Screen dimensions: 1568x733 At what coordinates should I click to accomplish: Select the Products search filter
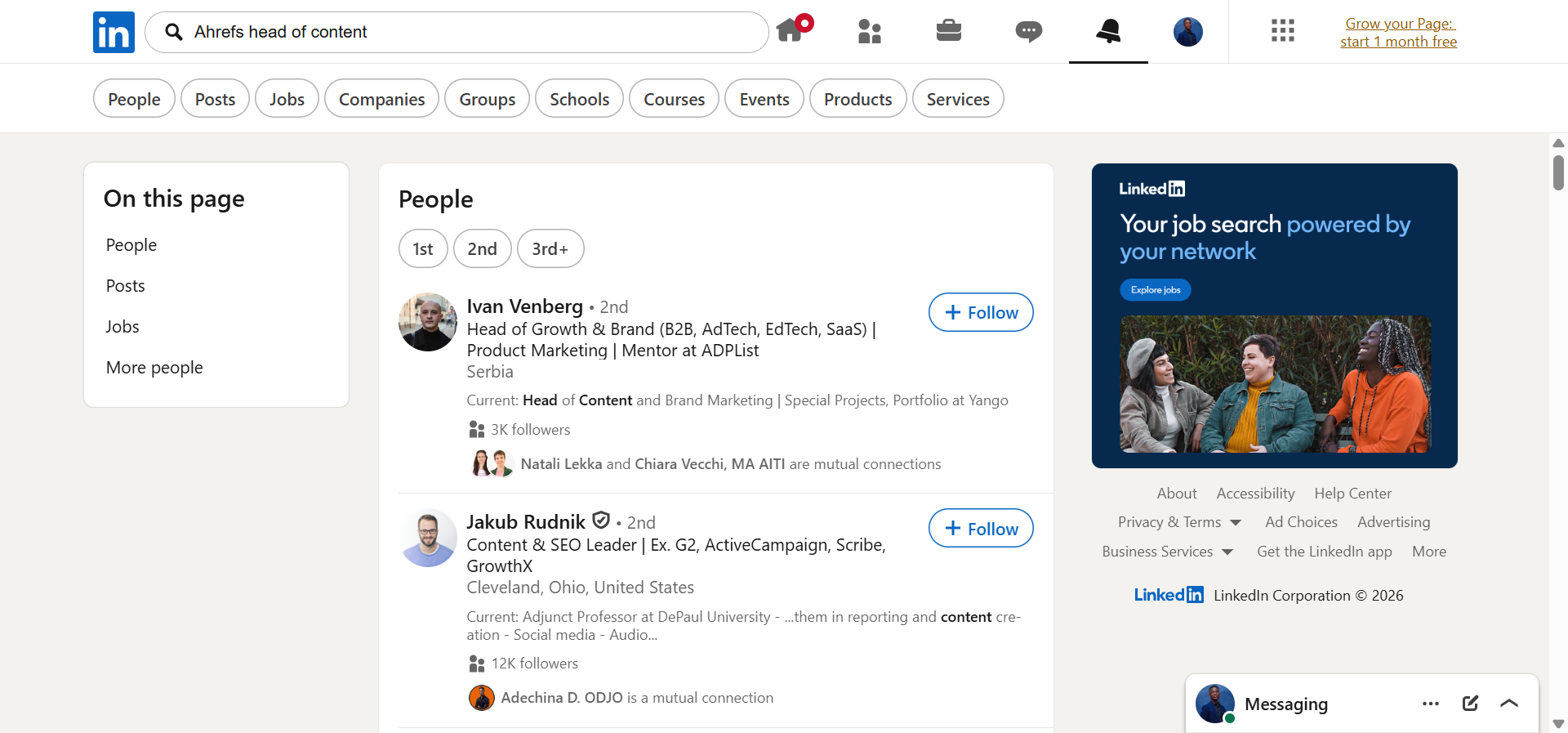[x=857, y=99]
